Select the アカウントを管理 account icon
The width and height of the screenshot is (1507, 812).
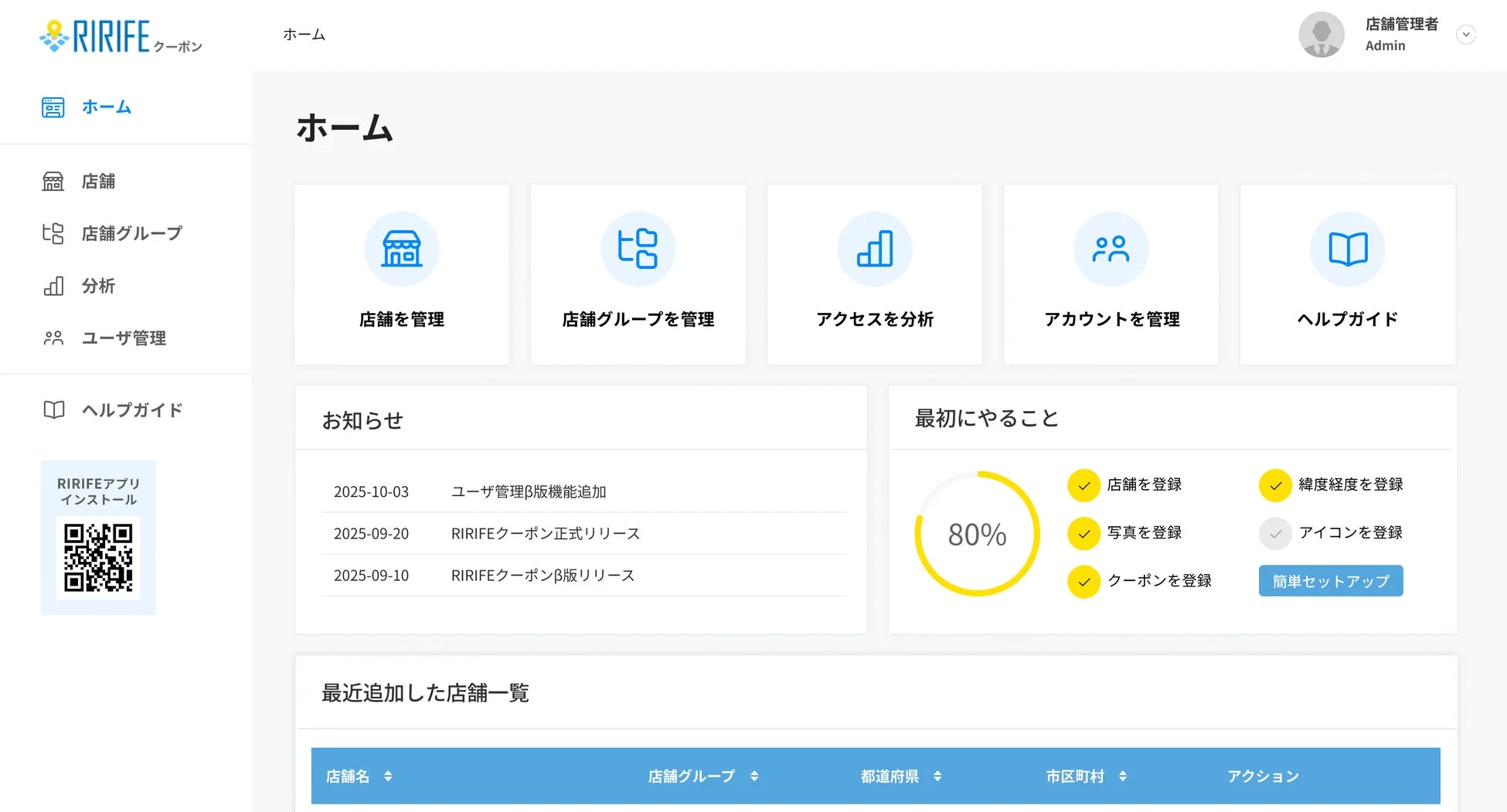pyautogui.click(x=1111, y=249)
